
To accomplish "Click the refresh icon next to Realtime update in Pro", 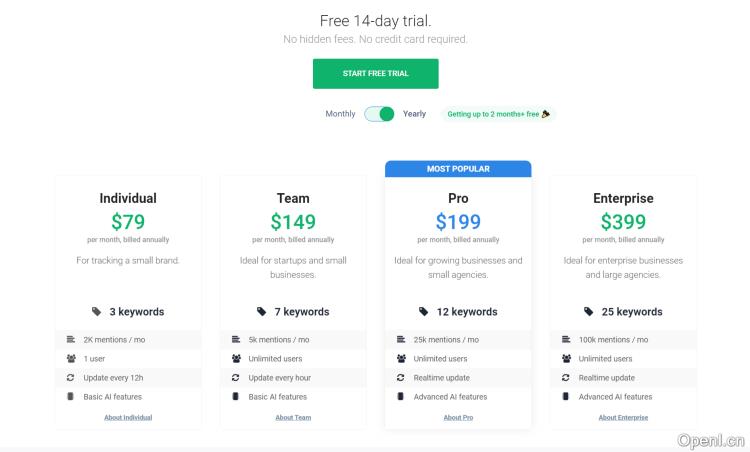I will (401, 378).
